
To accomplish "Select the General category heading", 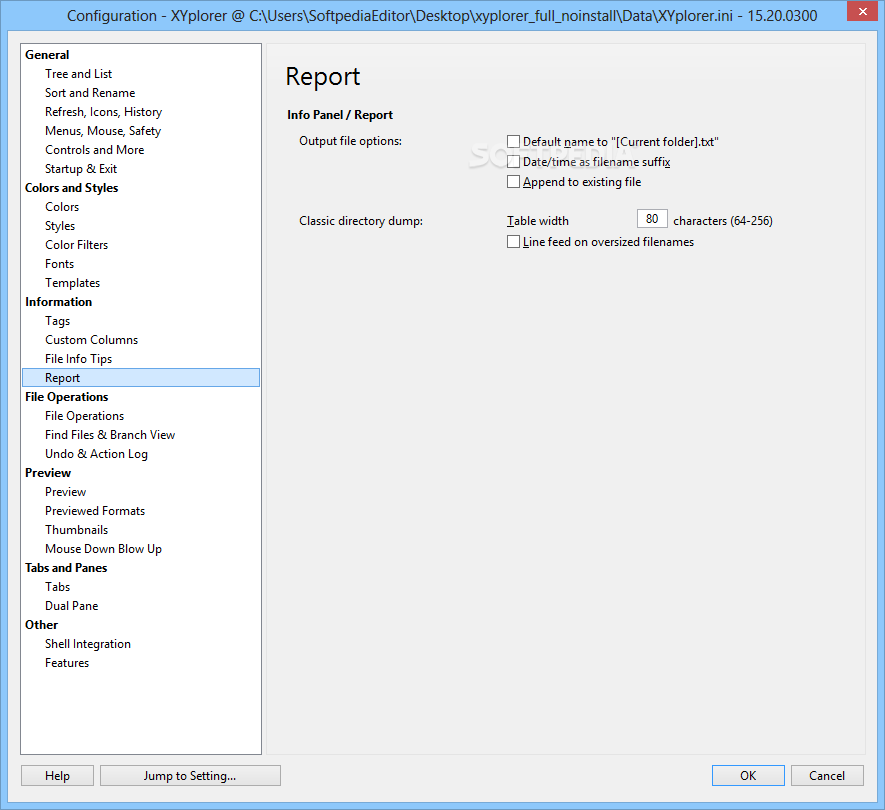I will pos(47,55).
